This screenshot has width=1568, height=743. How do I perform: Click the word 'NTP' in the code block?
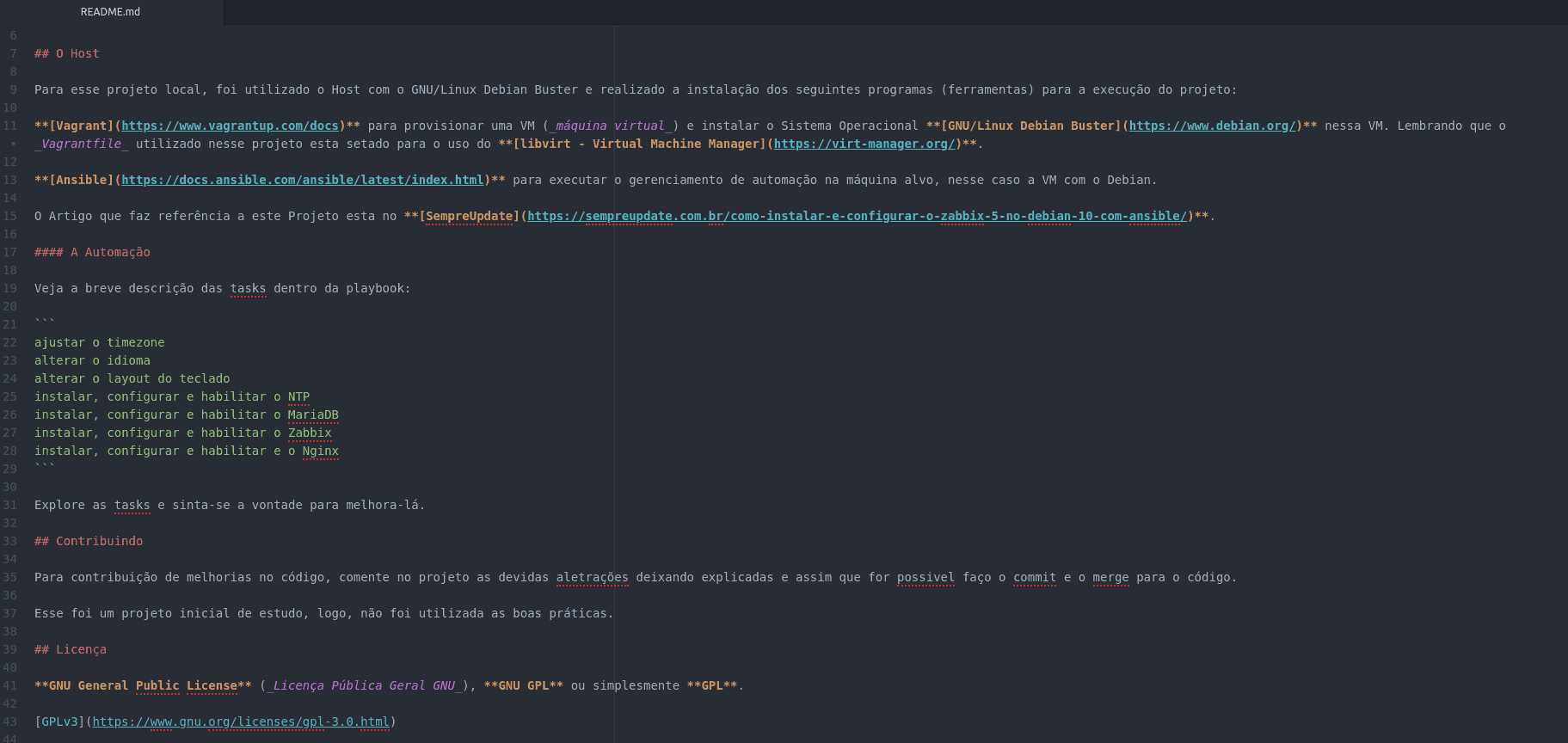pos(298,396)
